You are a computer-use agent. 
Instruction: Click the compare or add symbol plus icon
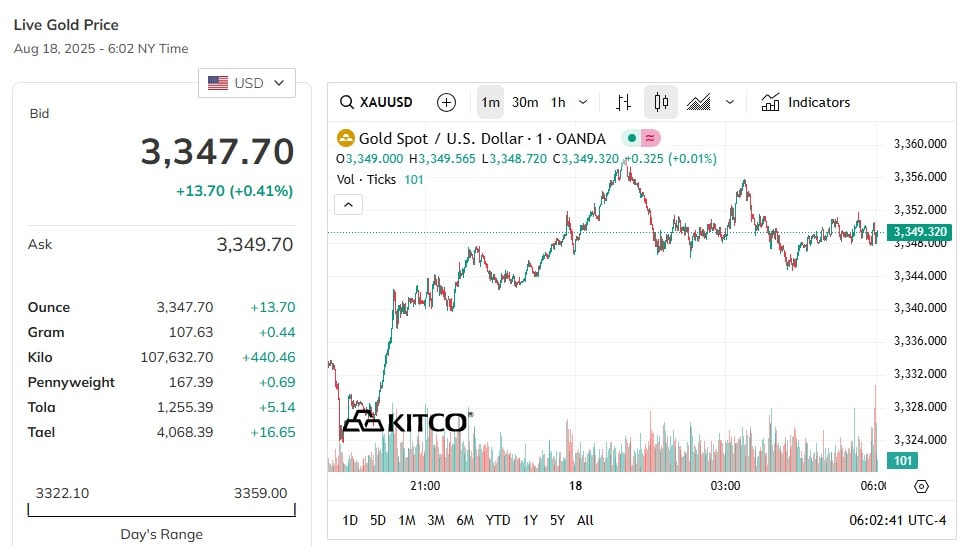click(446, 103)
